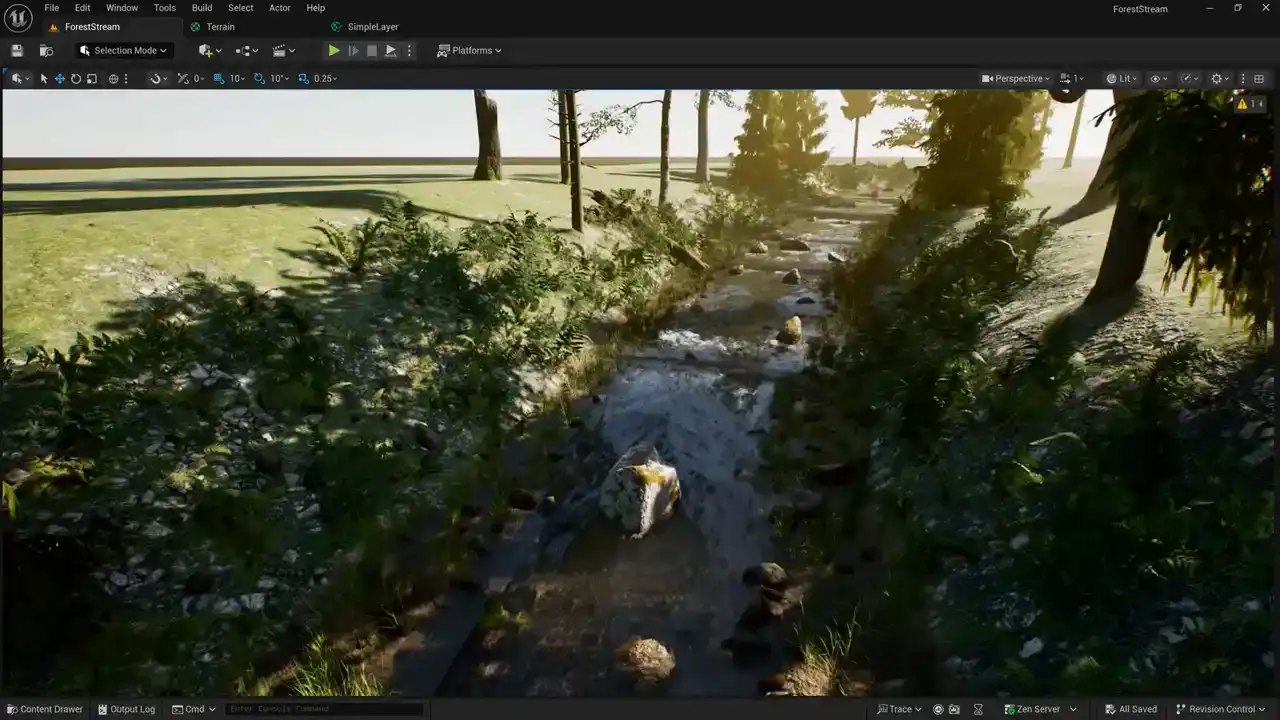Select the Rotate gizmo tool

click(x=76, y=78)
